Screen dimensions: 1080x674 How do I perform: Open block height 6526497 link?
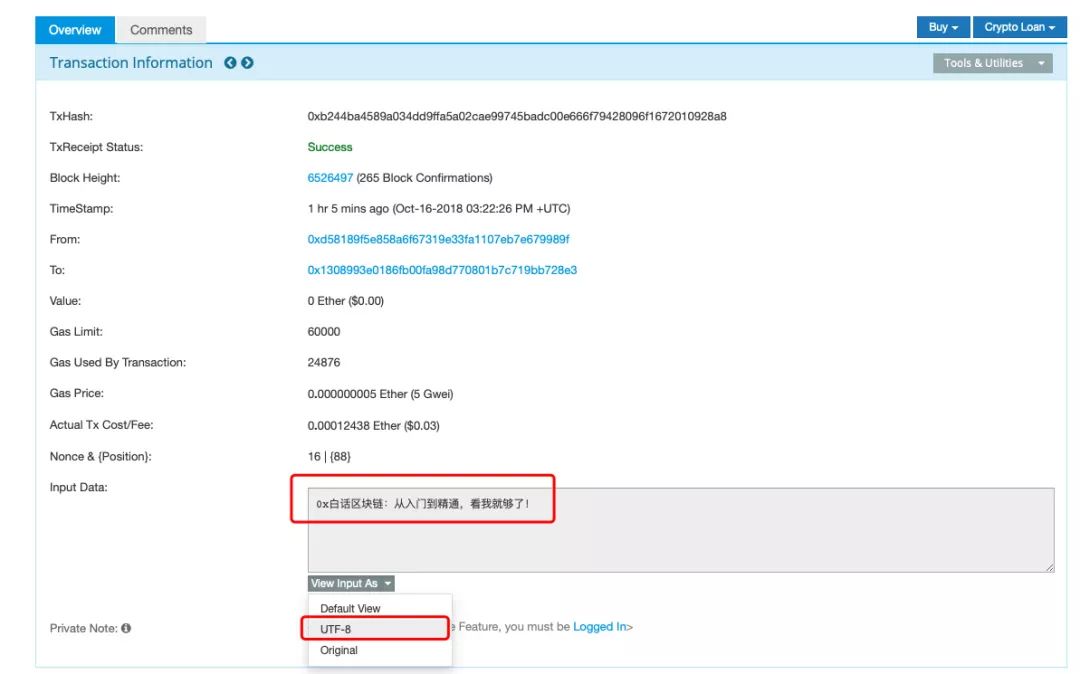[330, 178]
